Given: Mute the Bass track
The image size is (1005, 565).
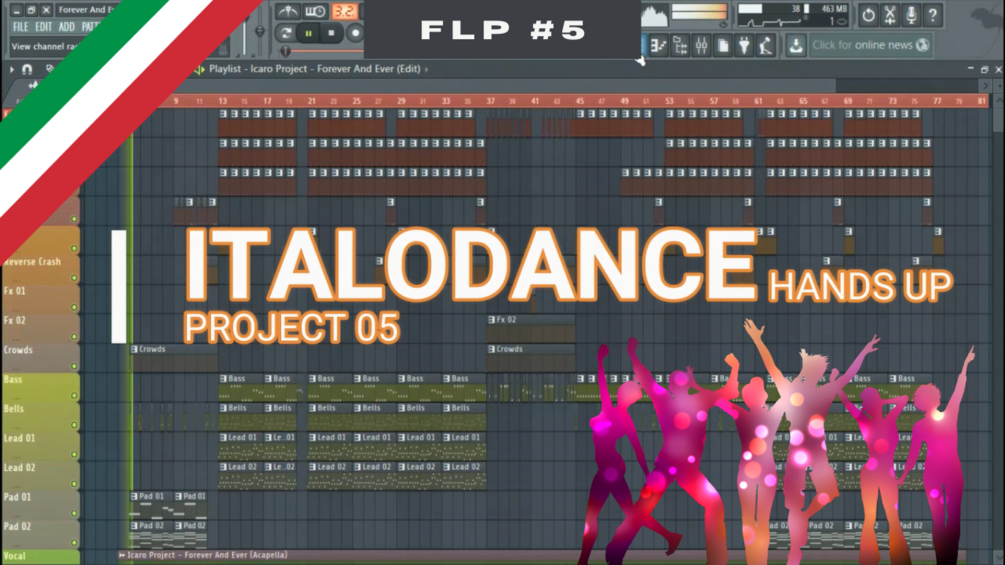Looking at the screenshot, I should coord(74,396).
